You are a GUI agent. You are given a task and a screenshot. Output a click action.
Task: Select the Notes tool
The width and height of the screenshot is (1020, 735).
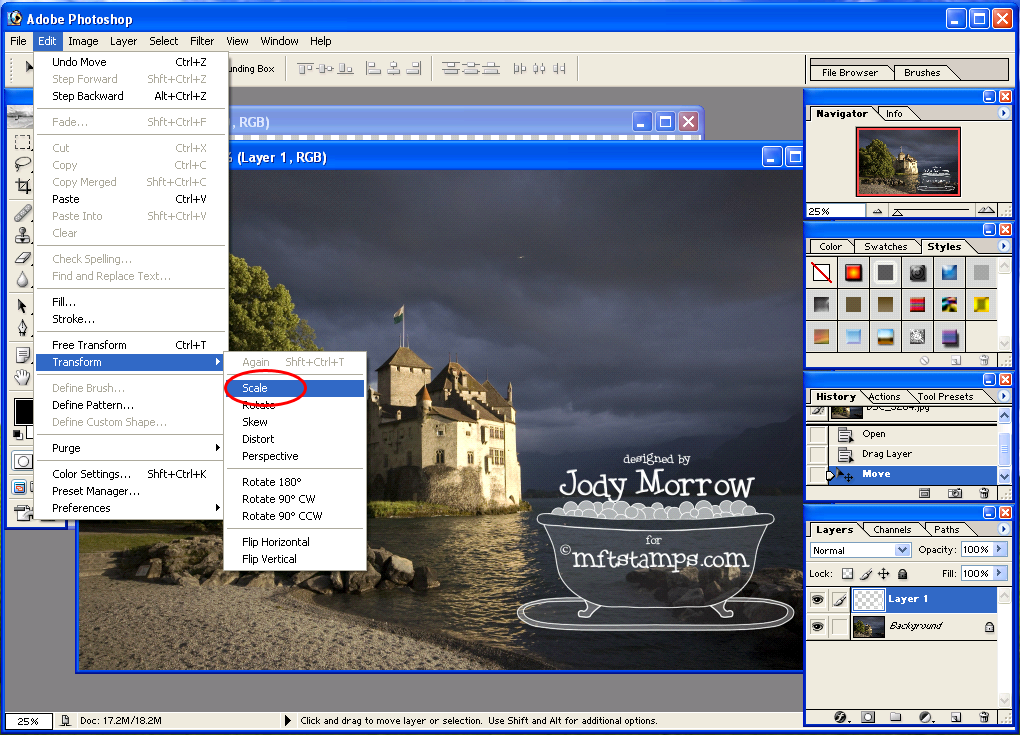[22, 355]
